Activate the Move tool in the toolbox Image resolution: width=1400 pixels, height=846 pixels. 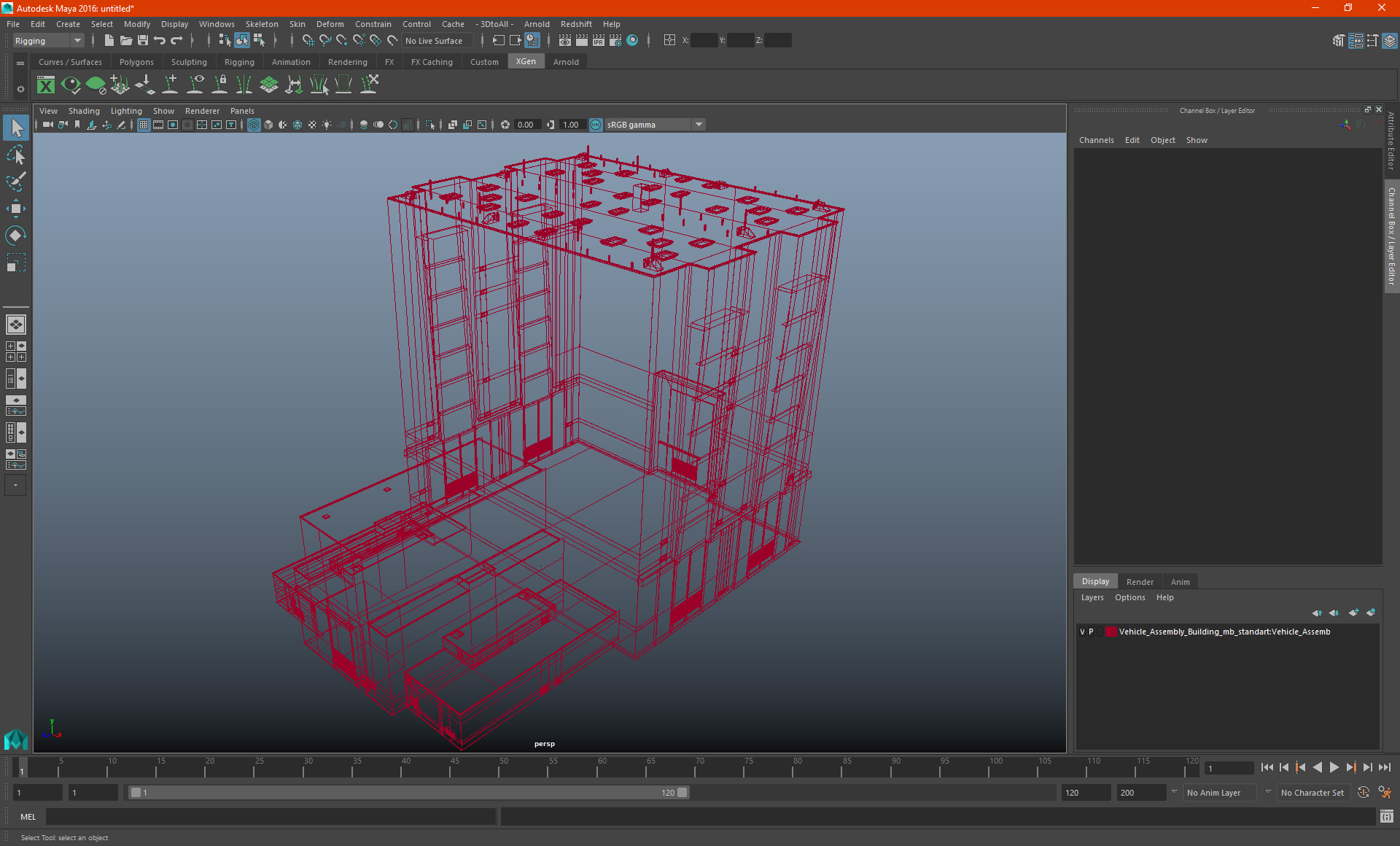coord(16,209)
